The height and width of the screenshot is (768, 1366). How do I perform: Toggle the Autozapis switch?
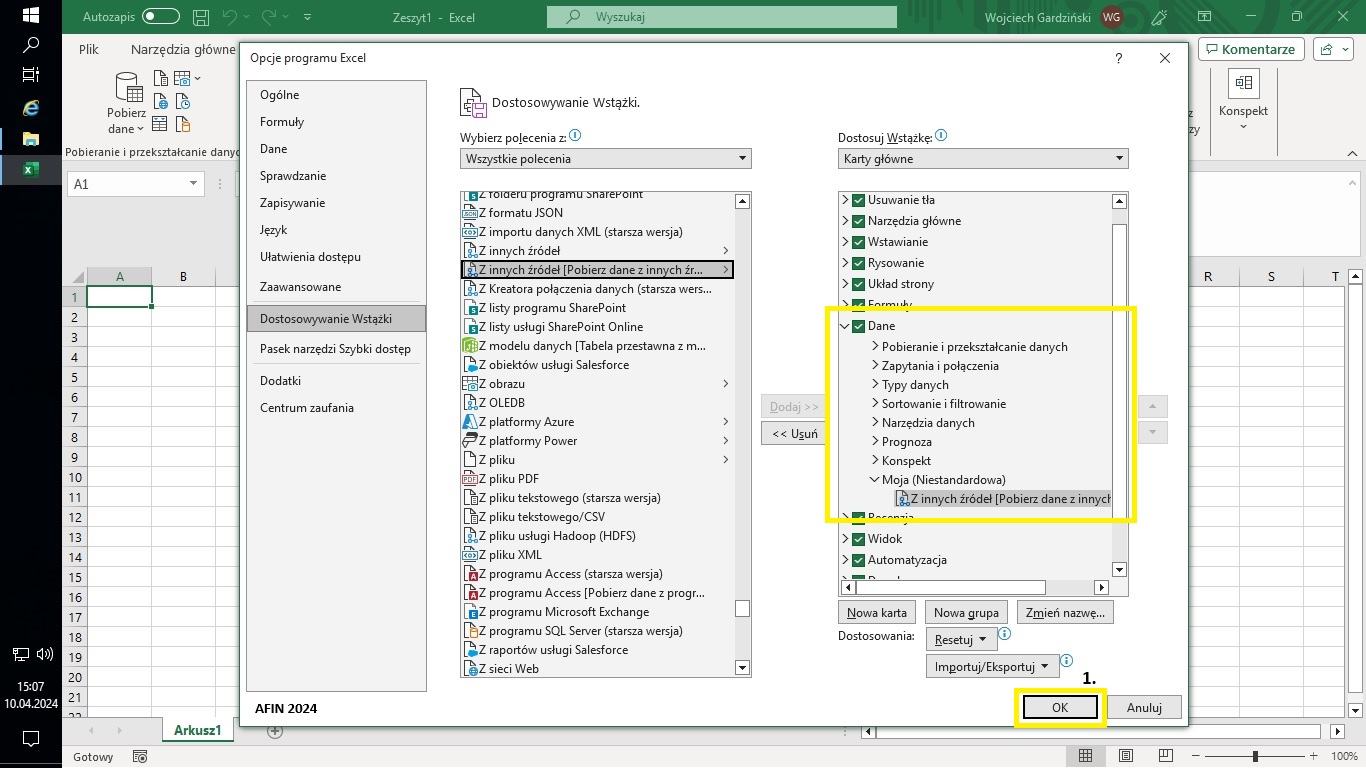coord(161,17)
